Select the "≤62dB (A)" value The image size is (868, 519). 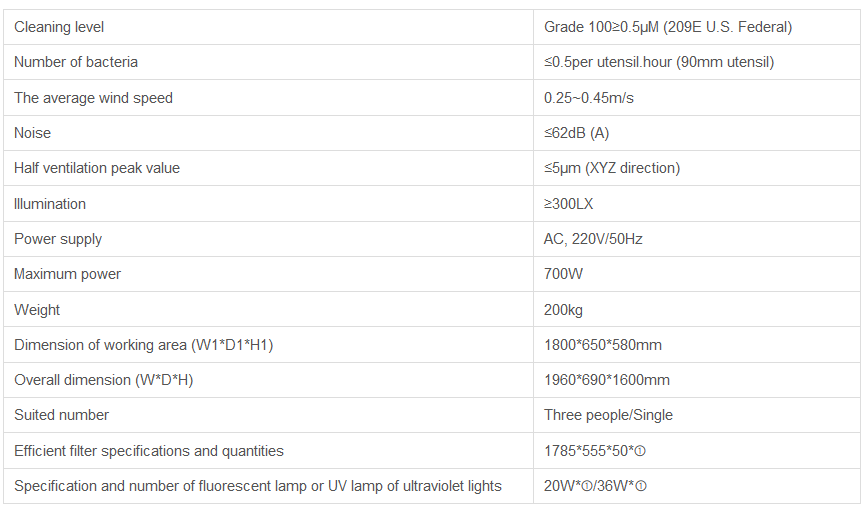[577, 133]
